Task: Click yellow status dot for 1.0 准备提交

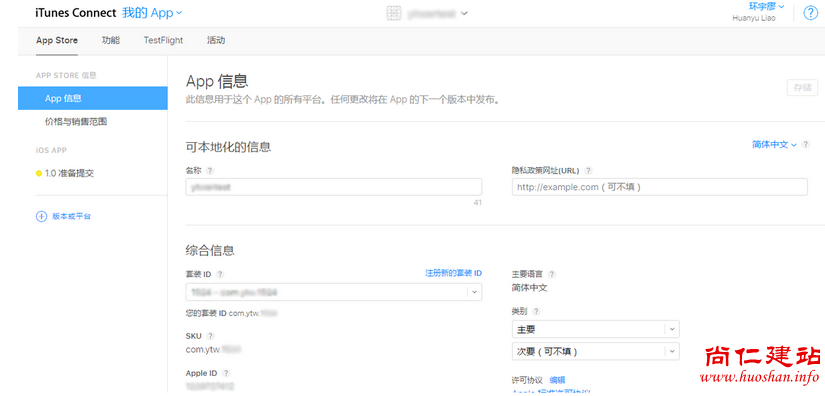Action: click(39, 174)
